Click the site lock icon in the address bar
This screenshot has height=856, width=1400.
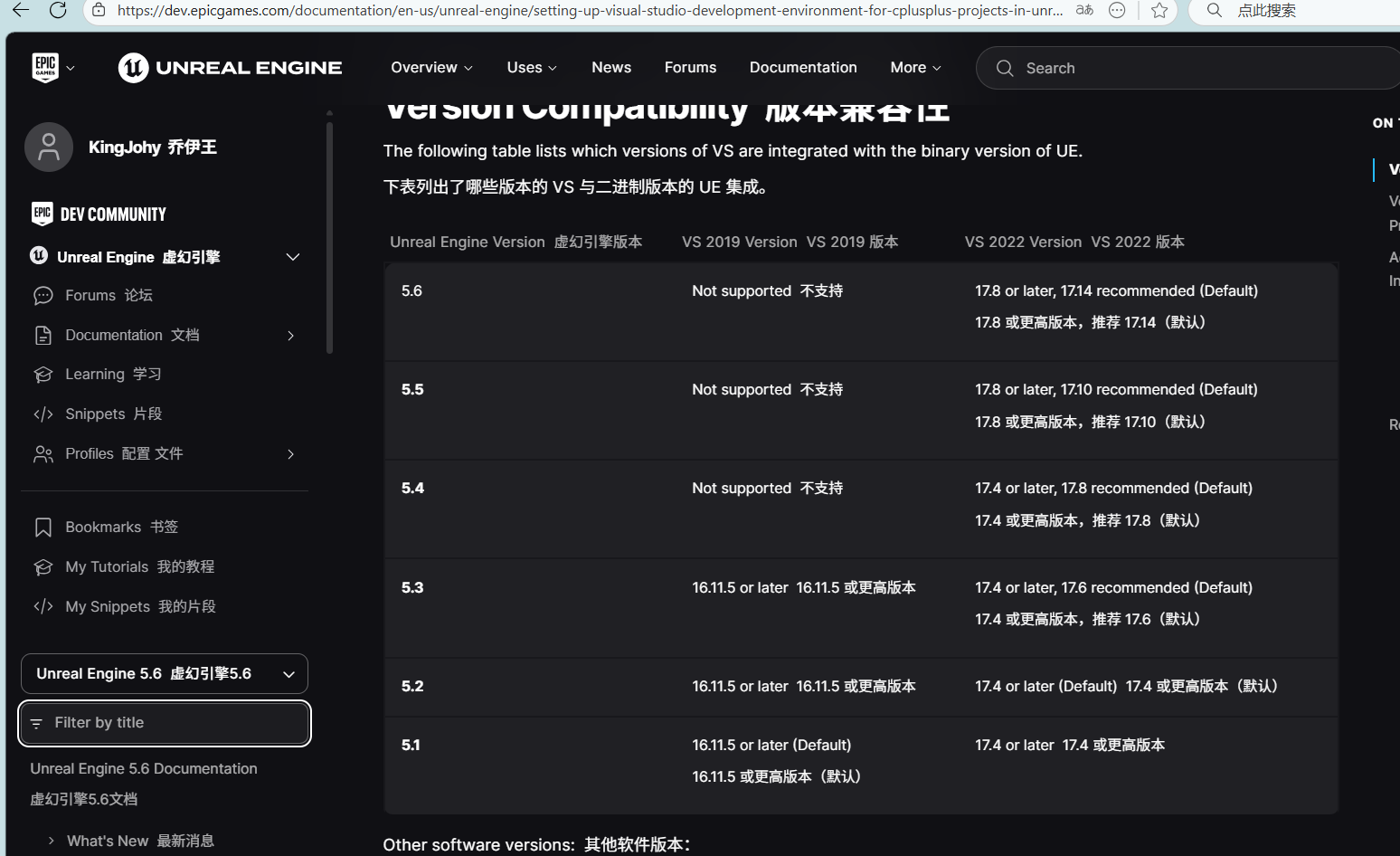pyautogui.click(x=99, y=10)
